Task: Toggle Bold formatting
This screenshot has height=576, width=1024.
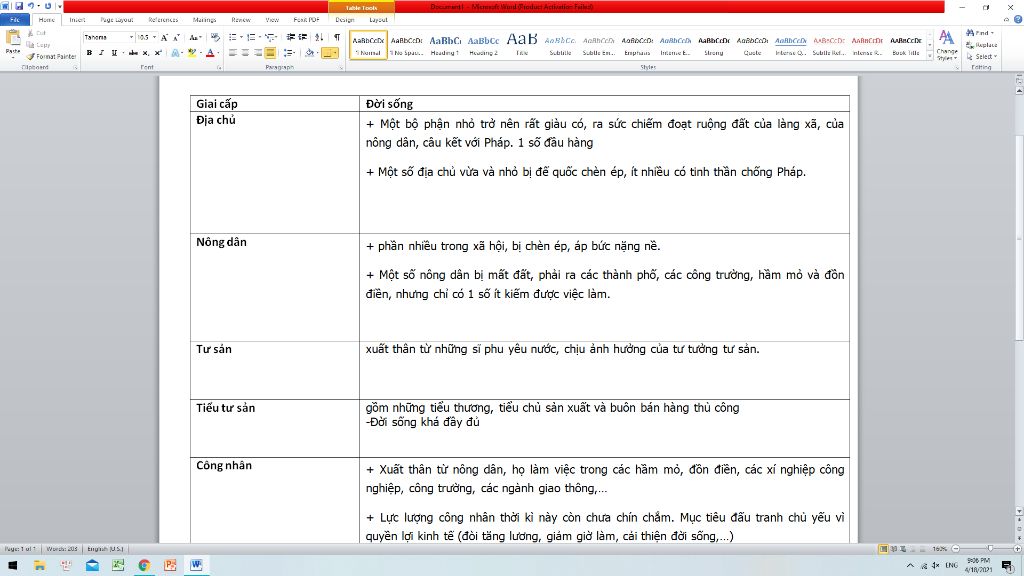Action: pyautogui.click(x=89, y=53)
